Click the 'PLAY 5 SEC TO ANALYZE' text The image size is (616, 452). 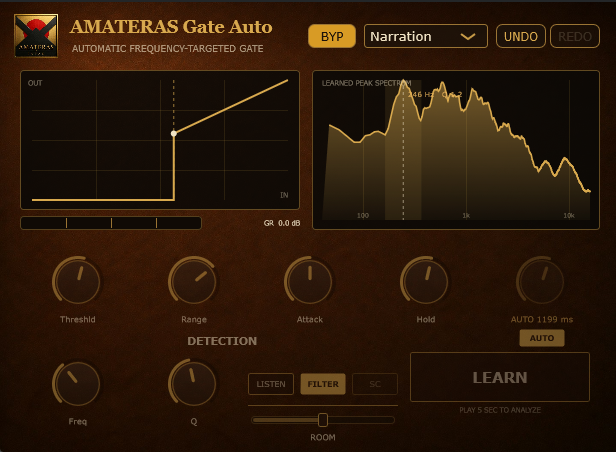tap(500, 410)
